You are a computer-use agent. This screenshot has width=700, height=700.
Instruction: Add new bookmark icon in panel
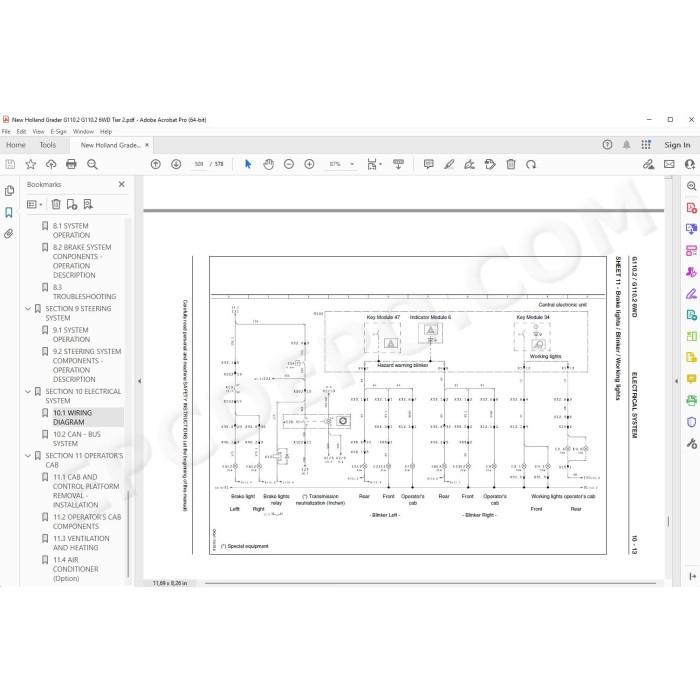click(71, 204)
